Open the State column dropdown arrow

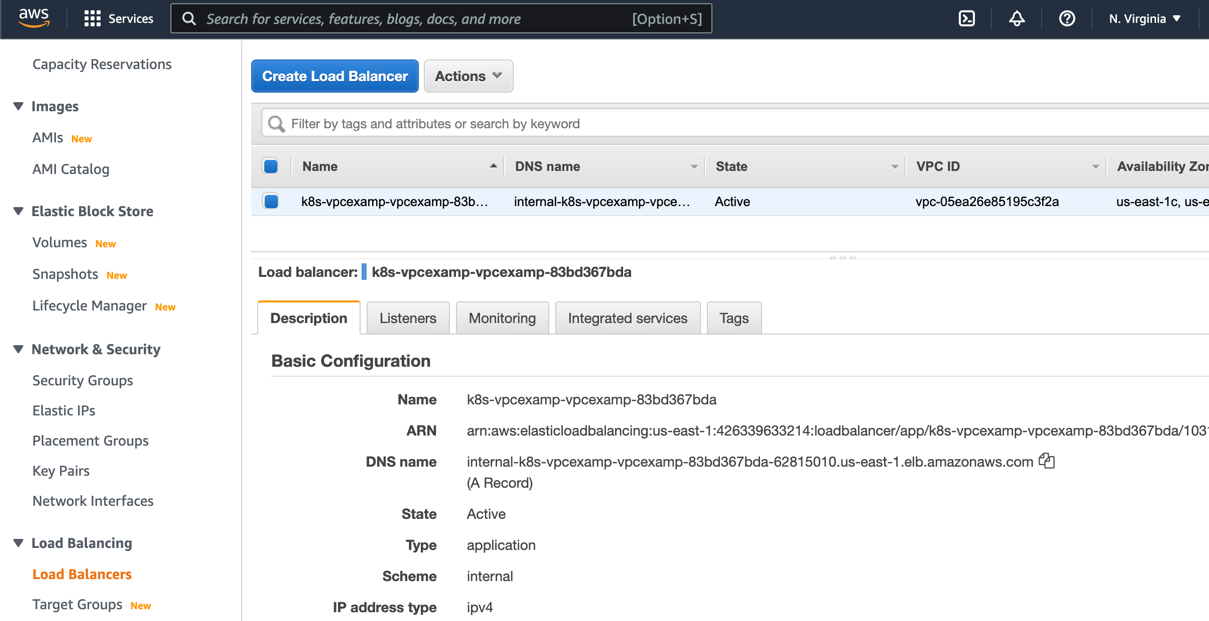(895, 167)
